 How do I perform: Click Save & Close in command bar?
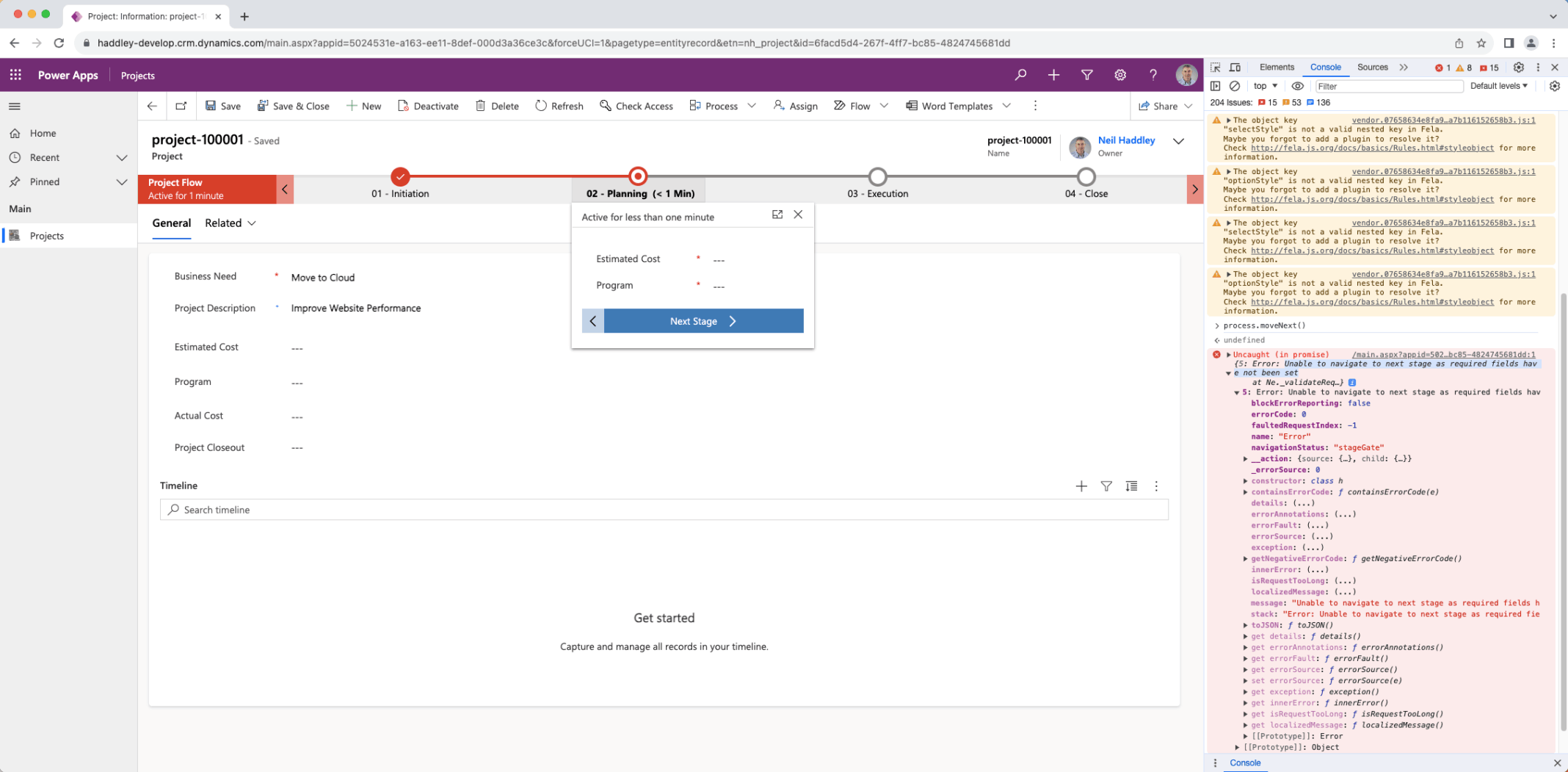(x=293, y=106)
